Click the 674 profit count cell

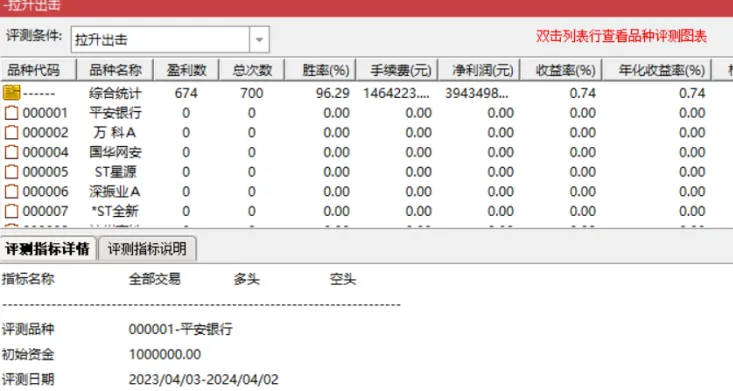click(x=186, y=93)
